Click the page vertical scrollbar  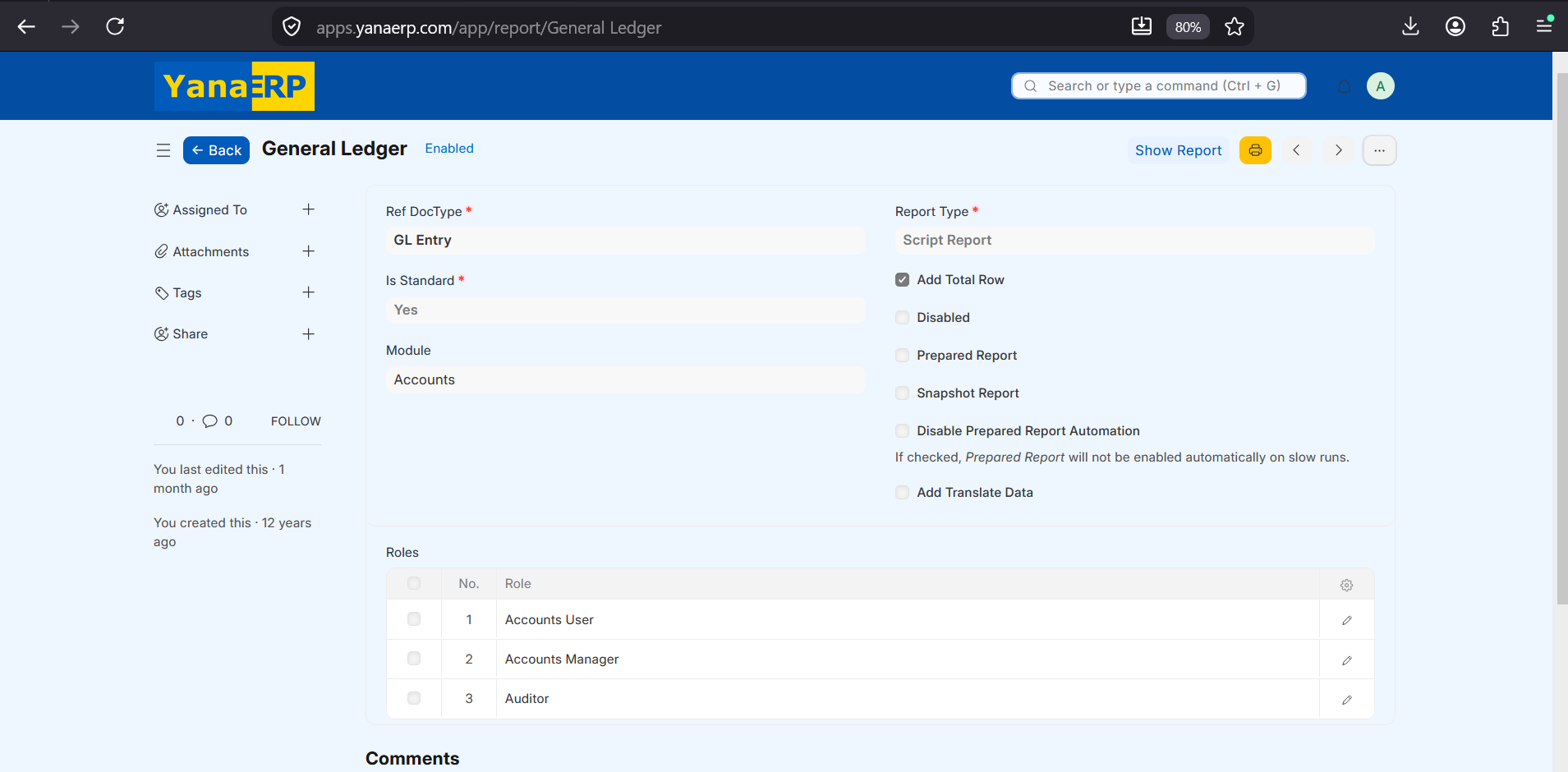(1561, 338)
